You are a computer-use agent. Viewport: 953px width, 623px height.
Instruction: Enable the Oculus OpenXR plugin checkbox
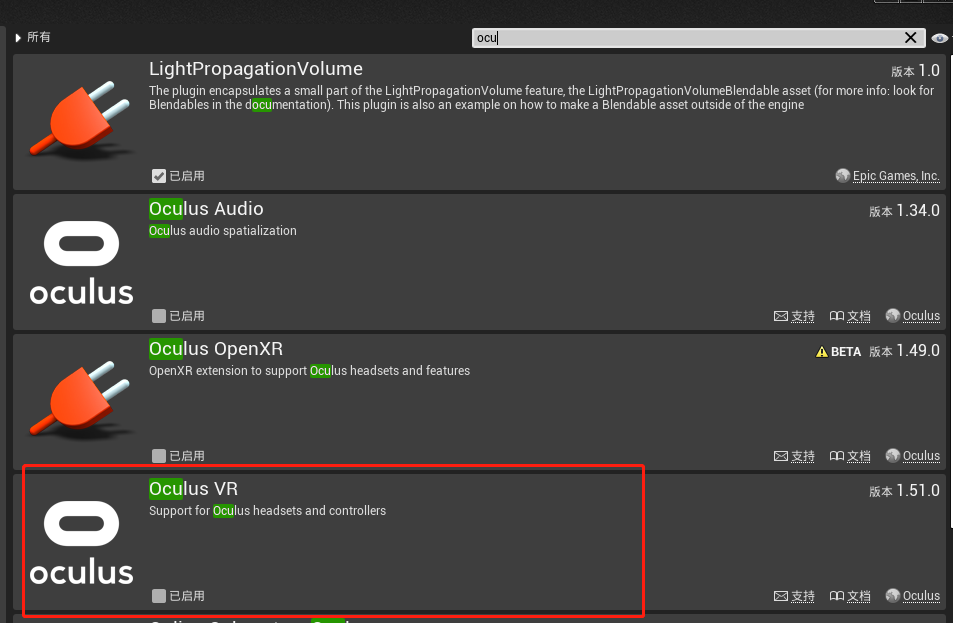(x=159, y=456)
